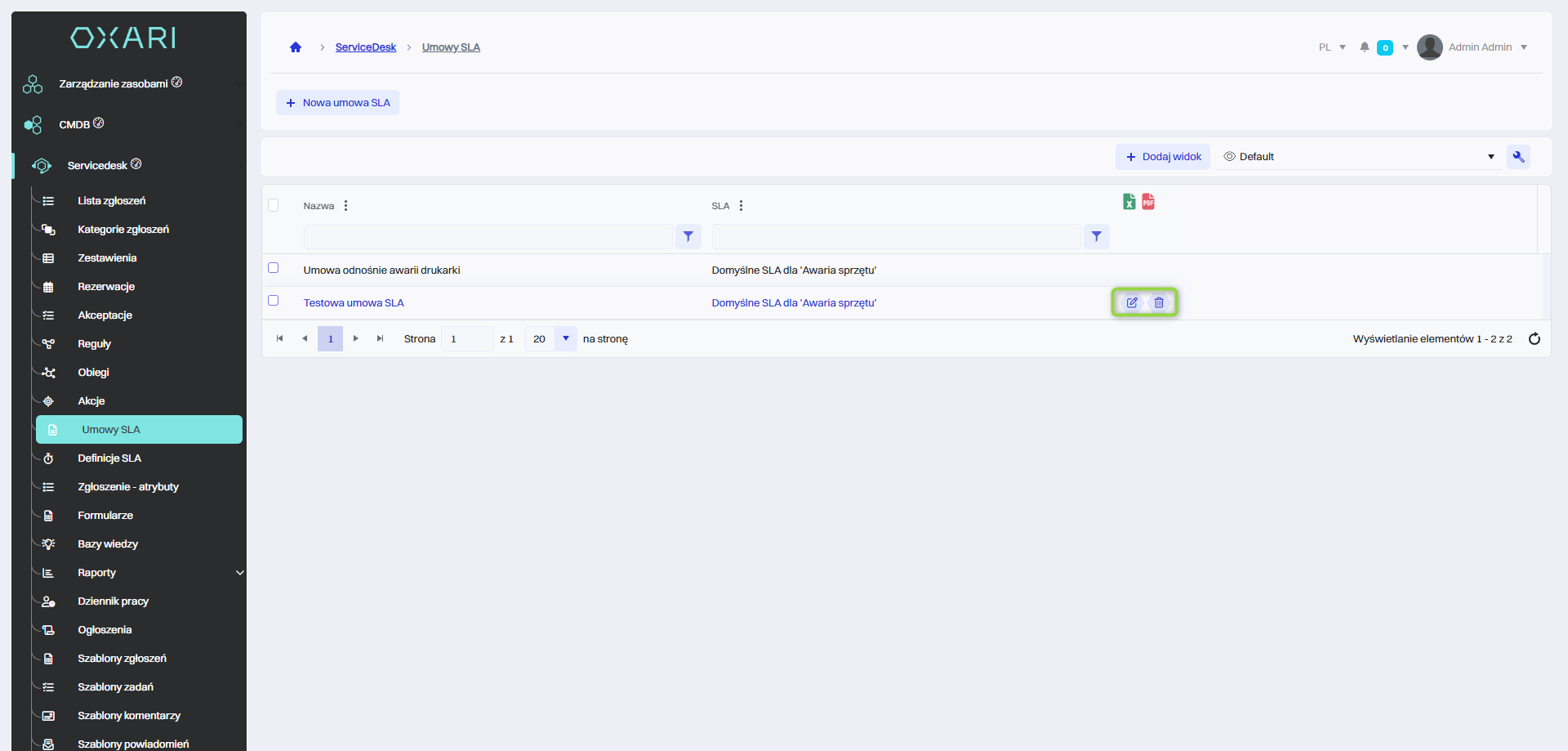The height and width of the screenshot is (751, 1568).
Task: Edit the Testowa umowa SLA row
Action: pos(1132,302)
